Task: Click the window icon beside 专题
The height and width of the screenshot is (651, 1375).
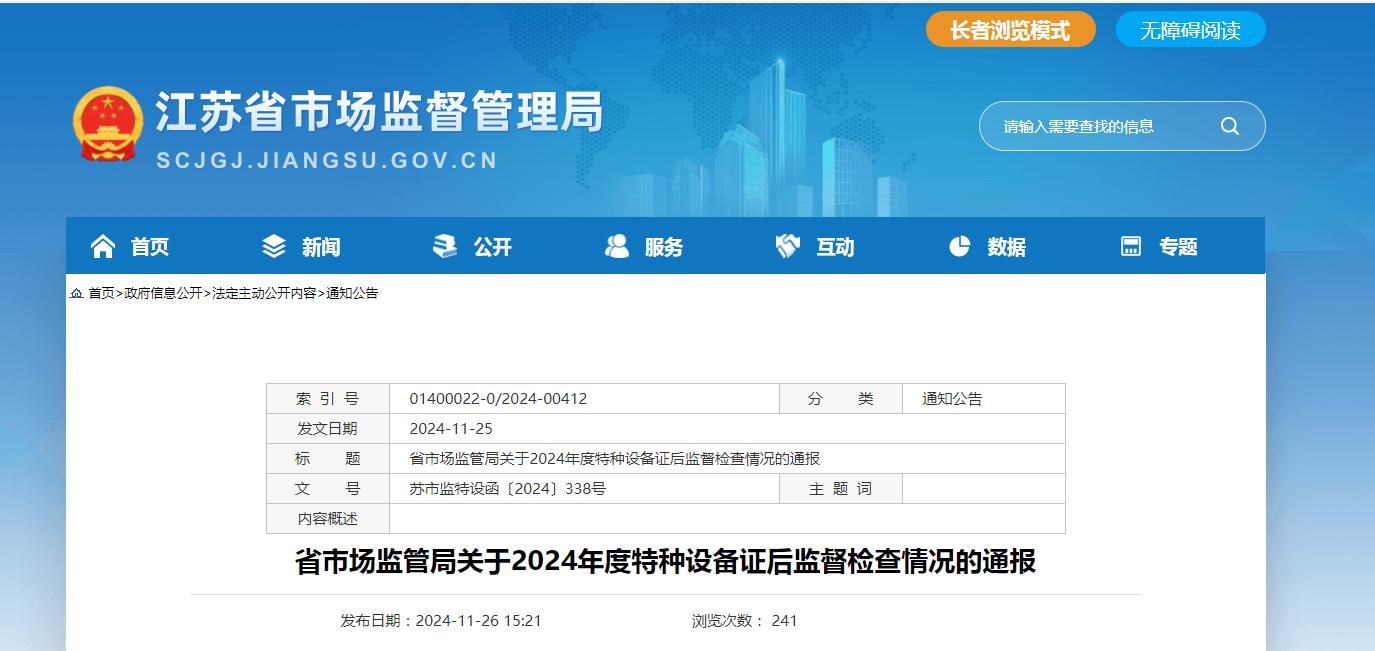Action: pyautogui.click(x=1131, y=246)
